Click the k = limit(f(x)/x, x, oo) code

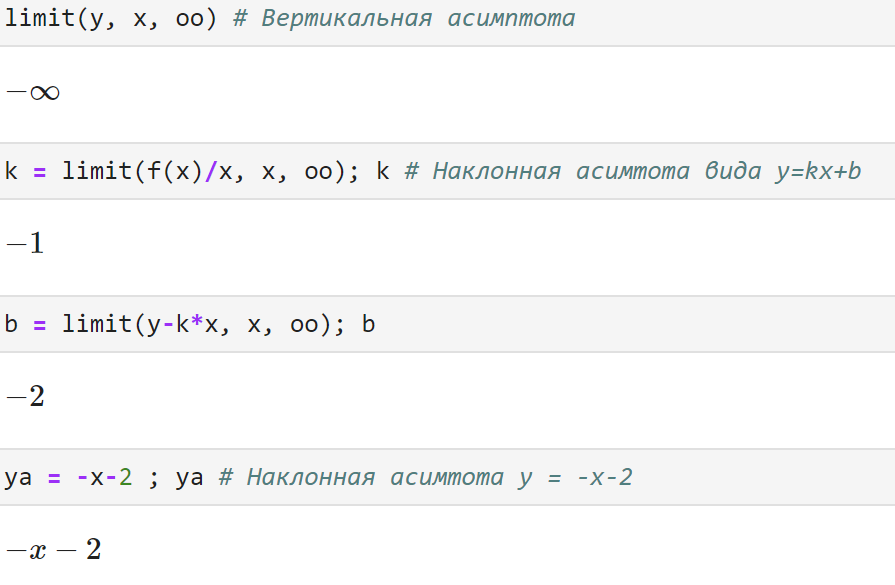[182, 171]
